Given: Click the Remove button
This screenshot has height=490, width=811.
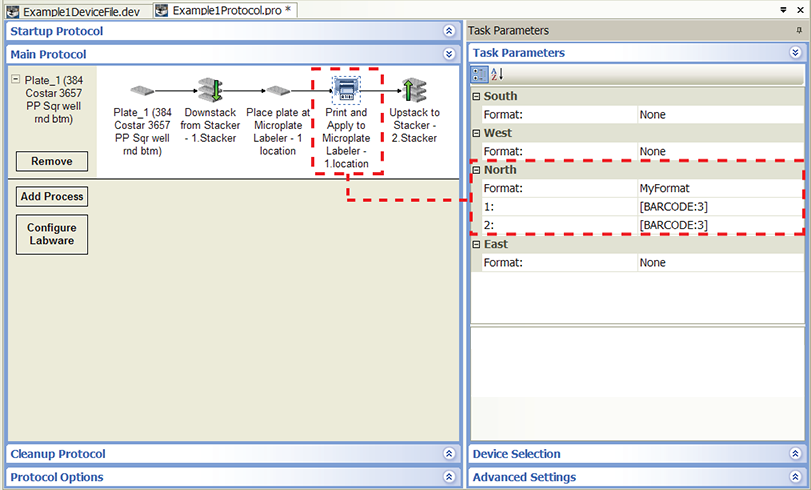Looking at the screenshot, I should (x=51, y=161).
